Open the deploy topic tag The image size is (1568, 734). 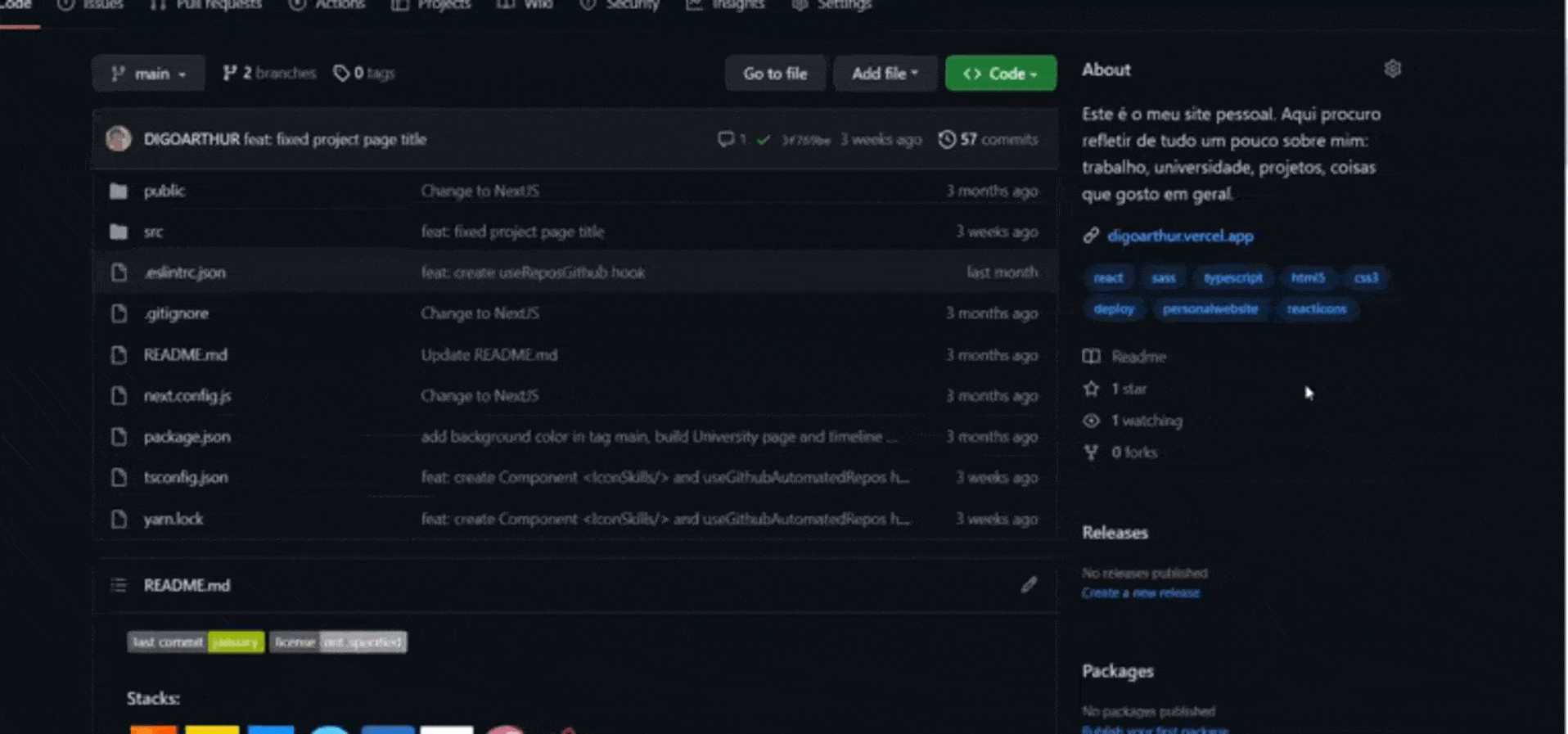pos(1114,308)
